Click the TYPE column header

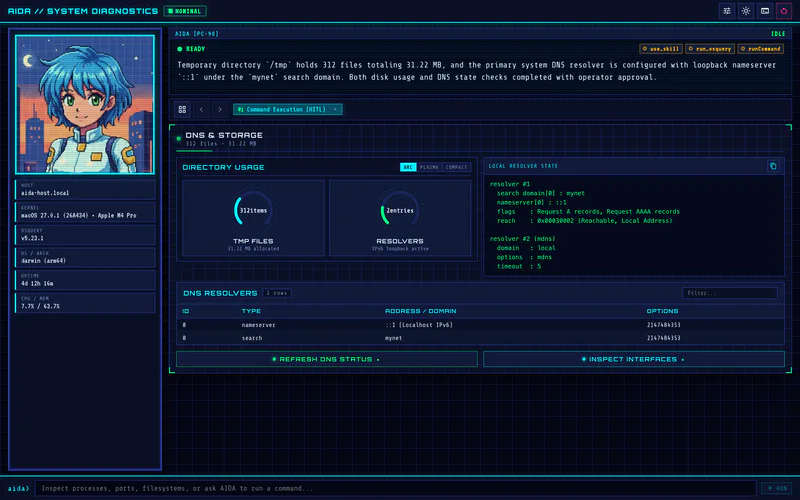tap(251, 311)
